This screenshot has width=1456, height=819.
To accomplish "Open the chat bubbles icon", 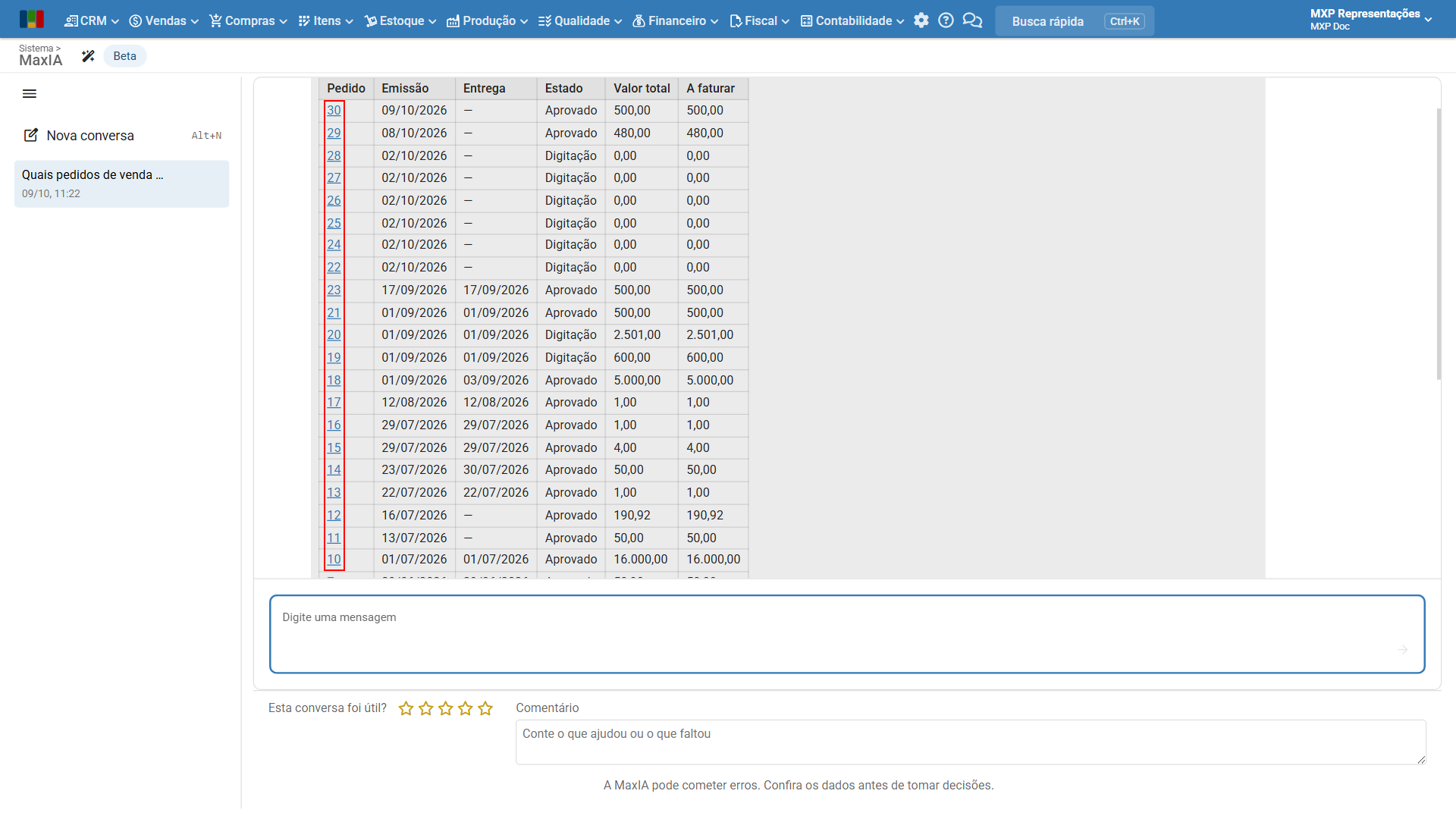I will tap(972, 20).
